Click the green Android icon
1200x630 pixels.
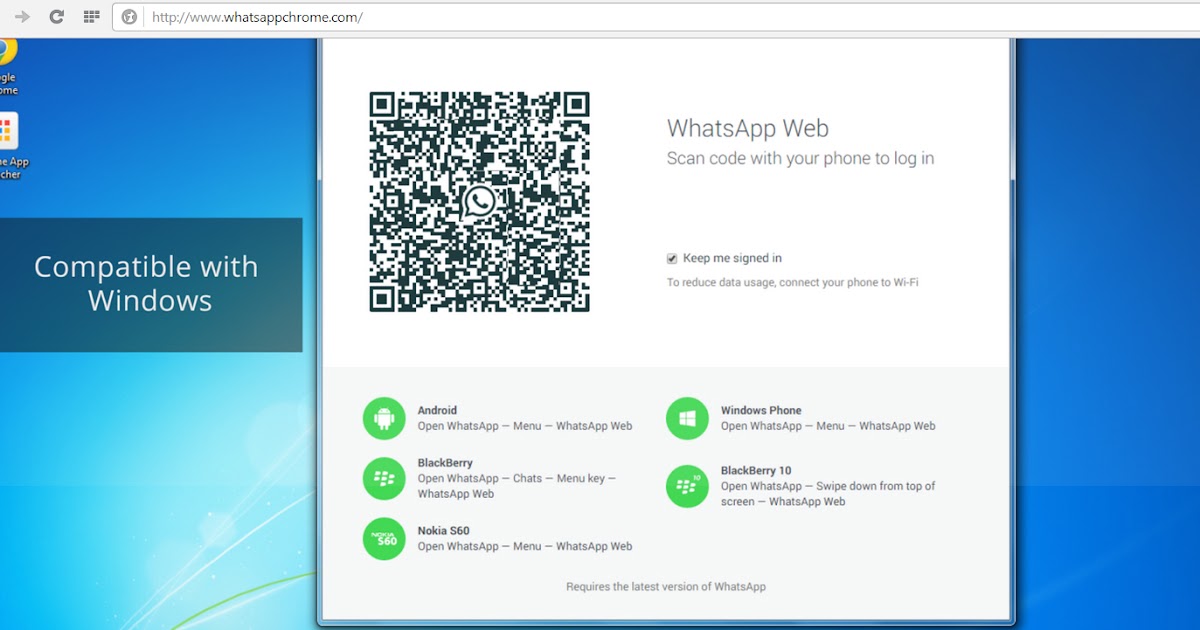tap(384, 418)
